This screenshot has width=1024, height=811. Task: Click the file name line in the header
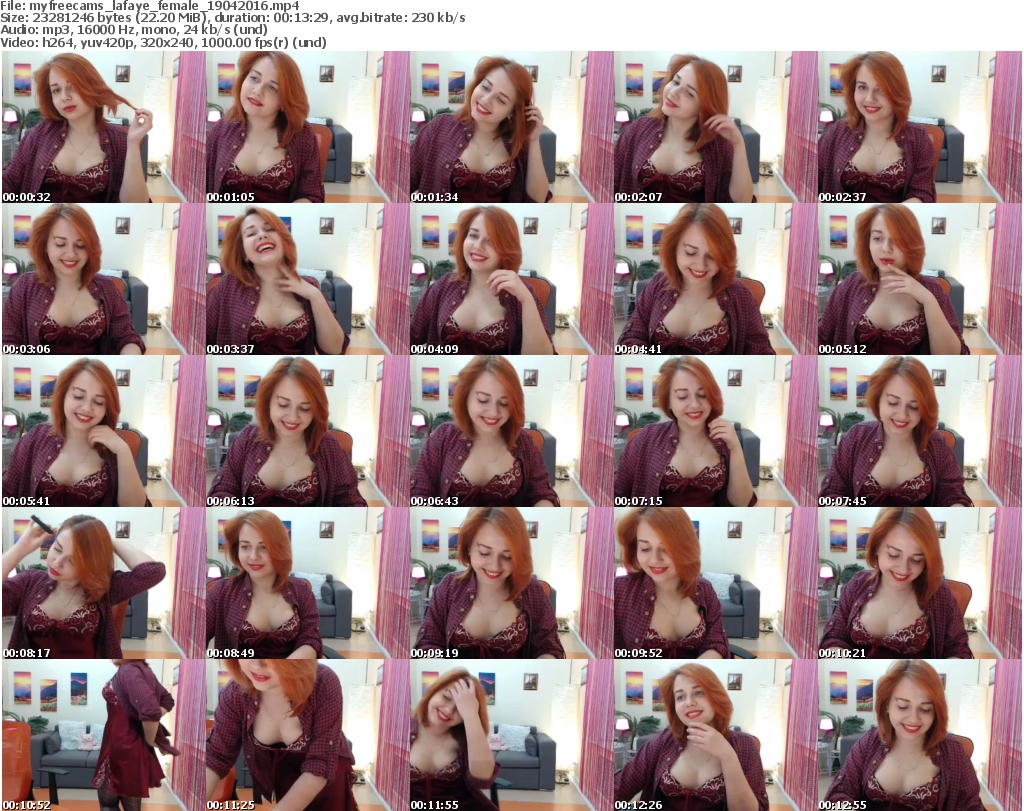150,6
